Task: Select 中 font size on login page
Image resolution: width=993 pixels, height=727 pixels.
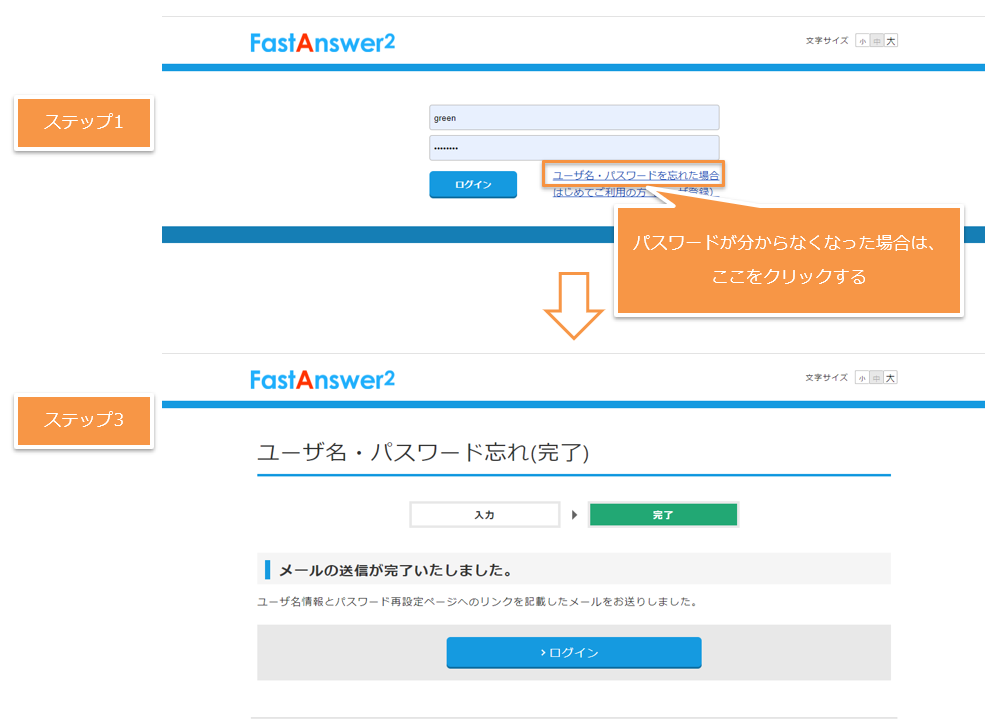Action: pyautogui.click(x=876, y=41)
